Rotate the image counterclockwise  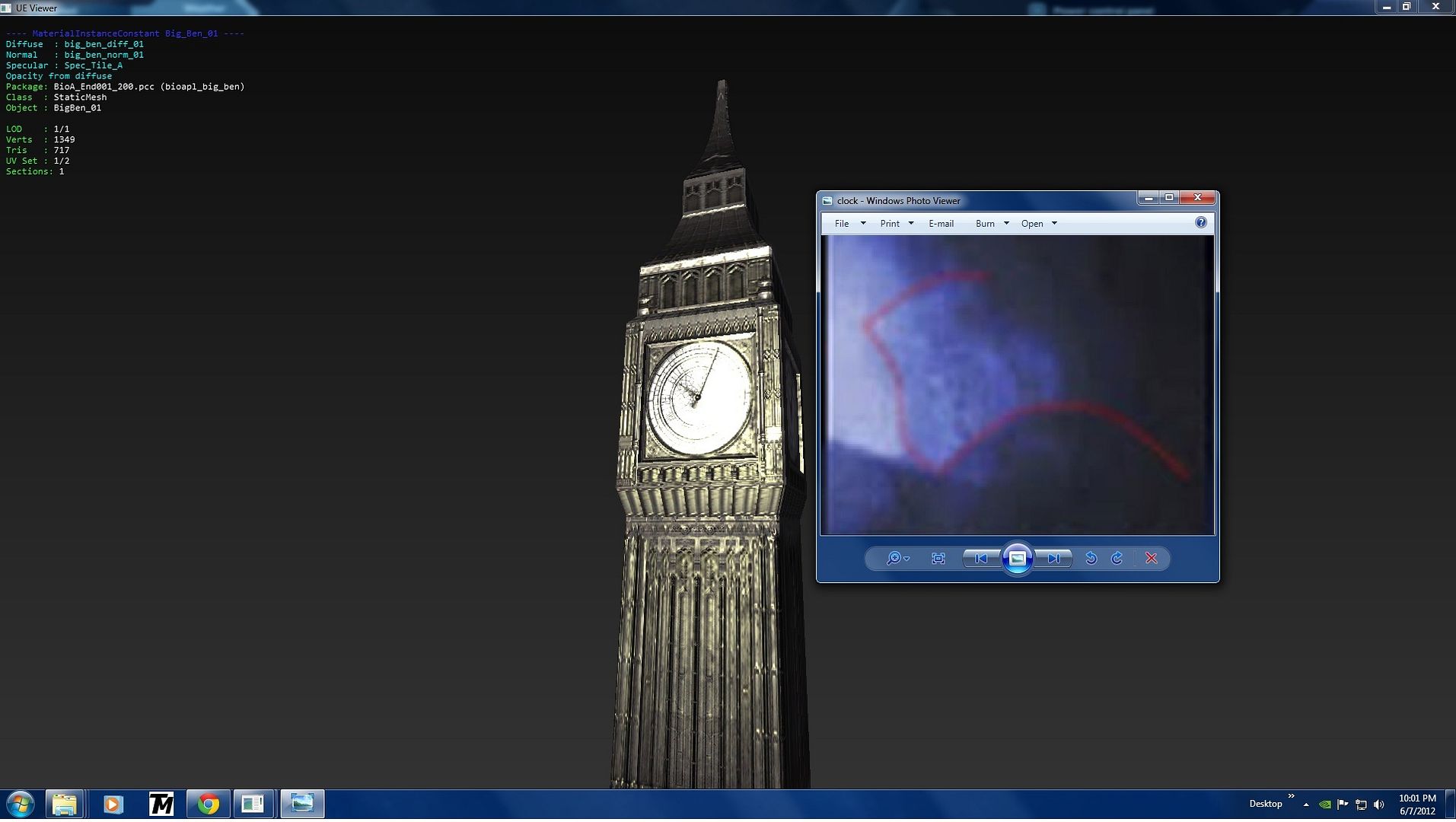1091,559
